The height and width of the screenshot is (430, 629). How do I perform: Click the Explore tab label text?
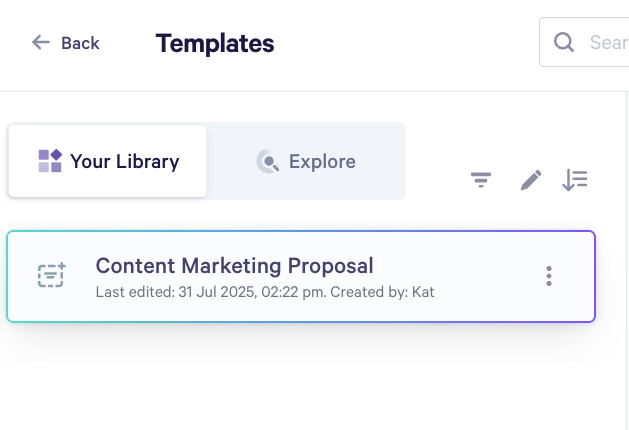[x=322, y=161]
